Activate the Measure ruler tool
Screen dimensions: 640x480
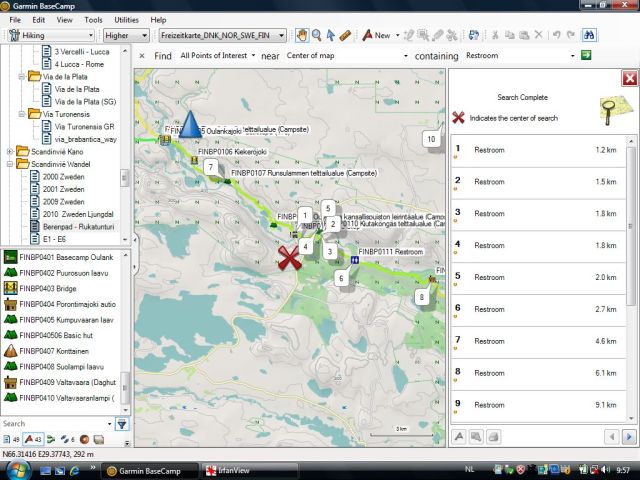(x=345, y=35)
